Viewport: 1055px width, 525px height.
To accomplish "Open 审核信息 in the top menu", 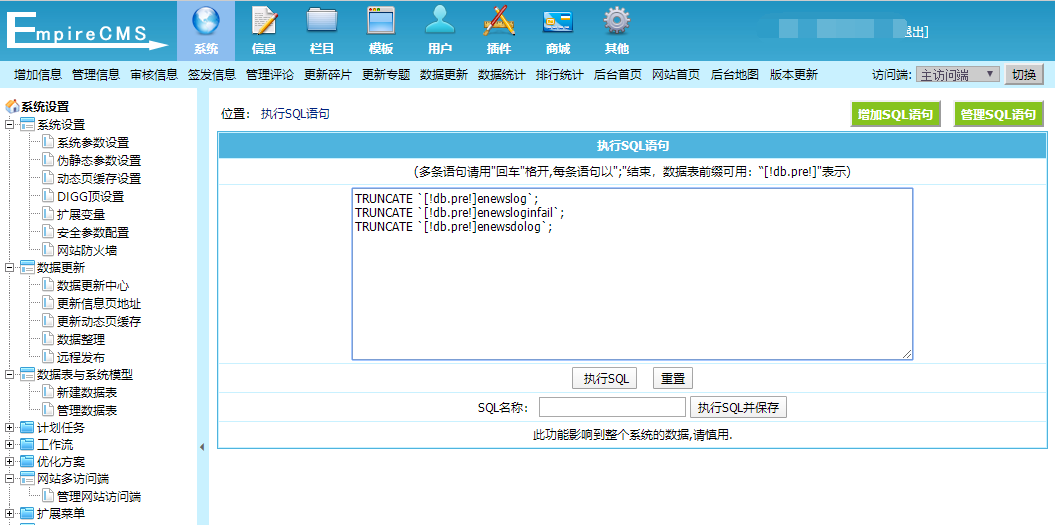I will tap(154, 75).
